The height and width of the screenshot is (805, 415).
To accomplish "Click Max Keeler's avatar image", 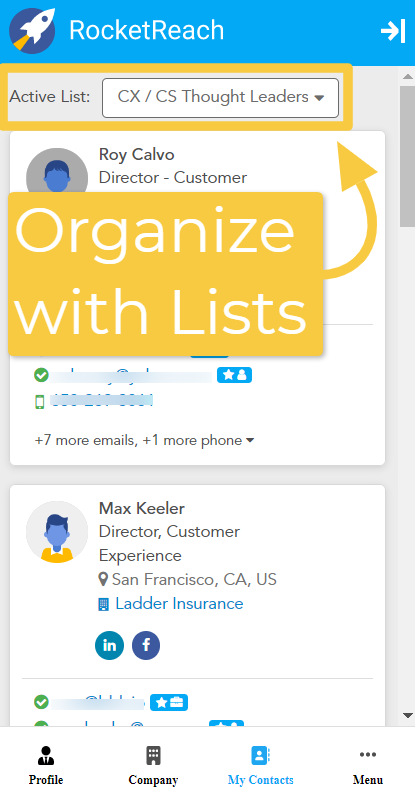I will click(x=57, y=532).
